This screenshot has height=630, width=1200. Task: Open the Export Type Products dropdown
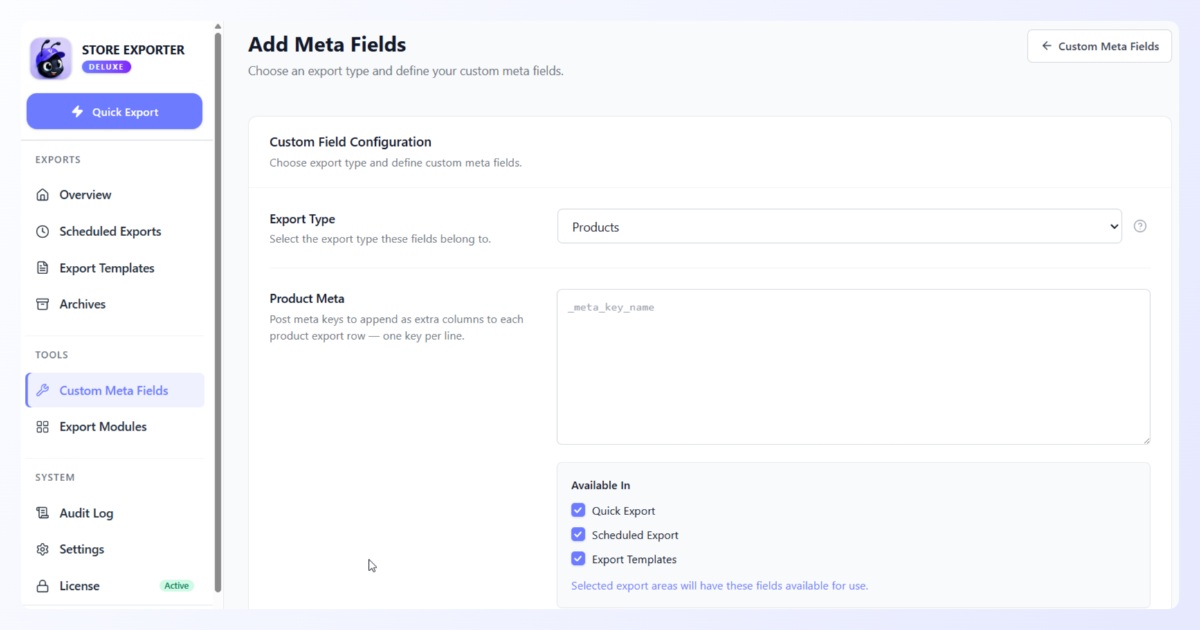[x=839, y=227]
